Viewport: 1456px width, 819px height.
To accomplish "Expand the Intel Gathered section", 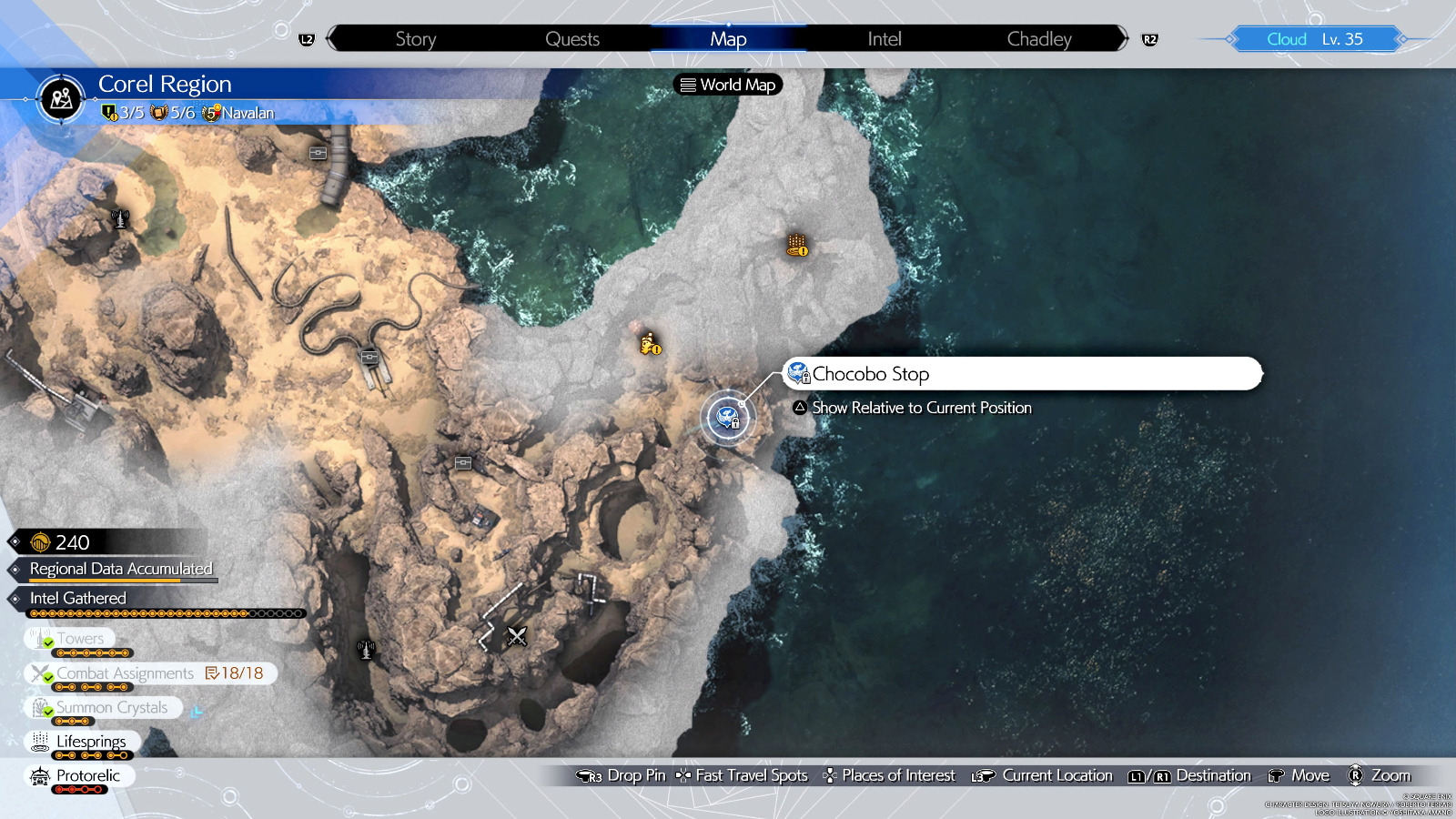I will (77, 598).
